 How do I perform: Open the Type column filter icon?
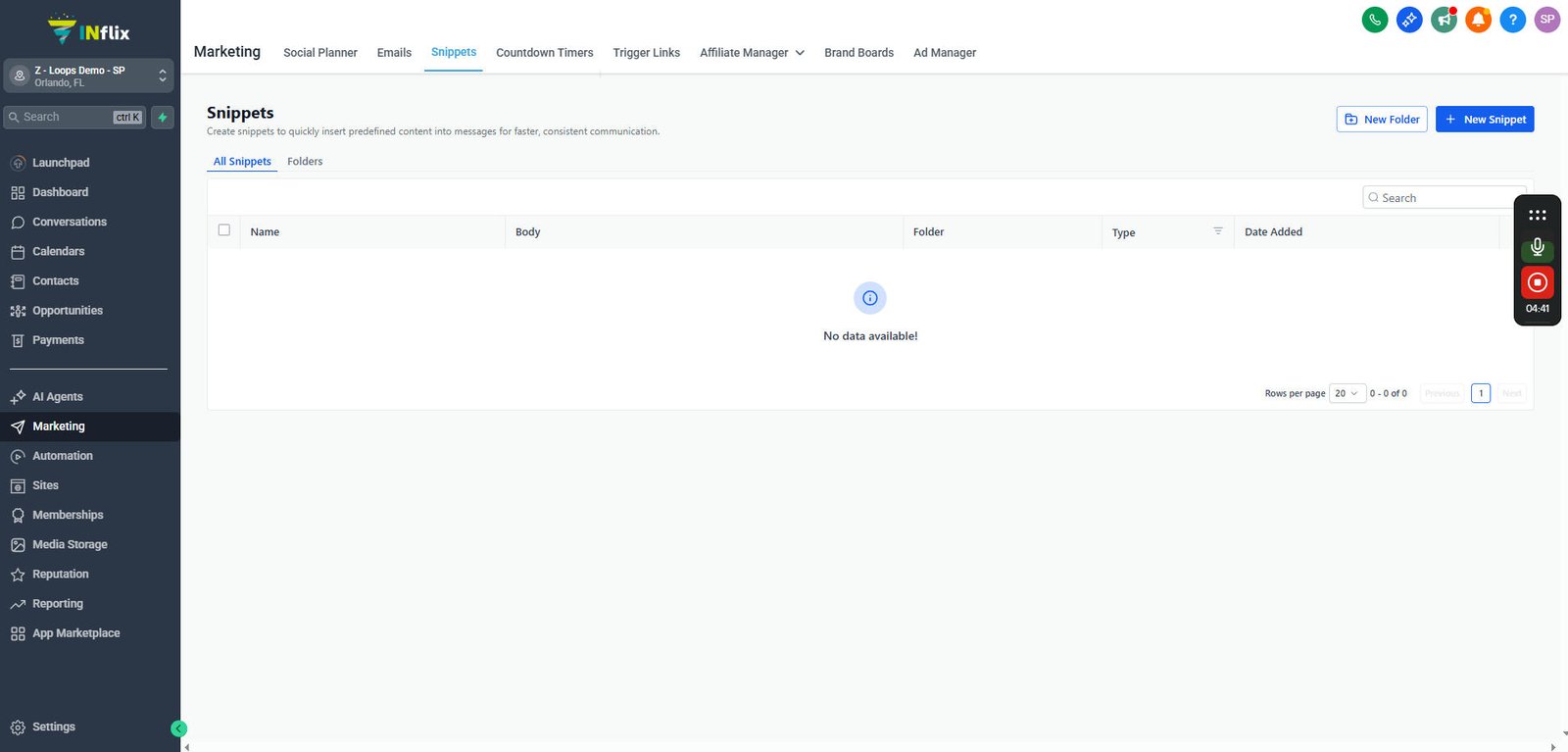pos(1218,231)
